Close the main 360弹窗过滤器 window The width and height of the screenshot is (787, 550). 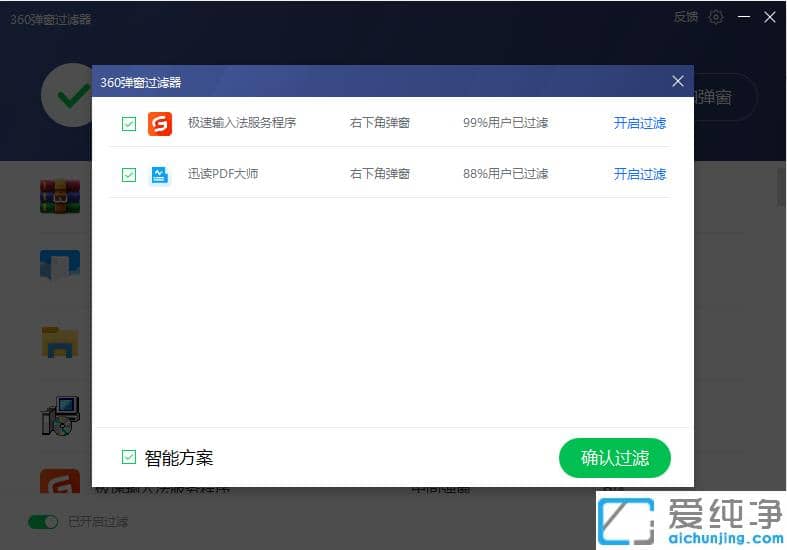[769, 17]
